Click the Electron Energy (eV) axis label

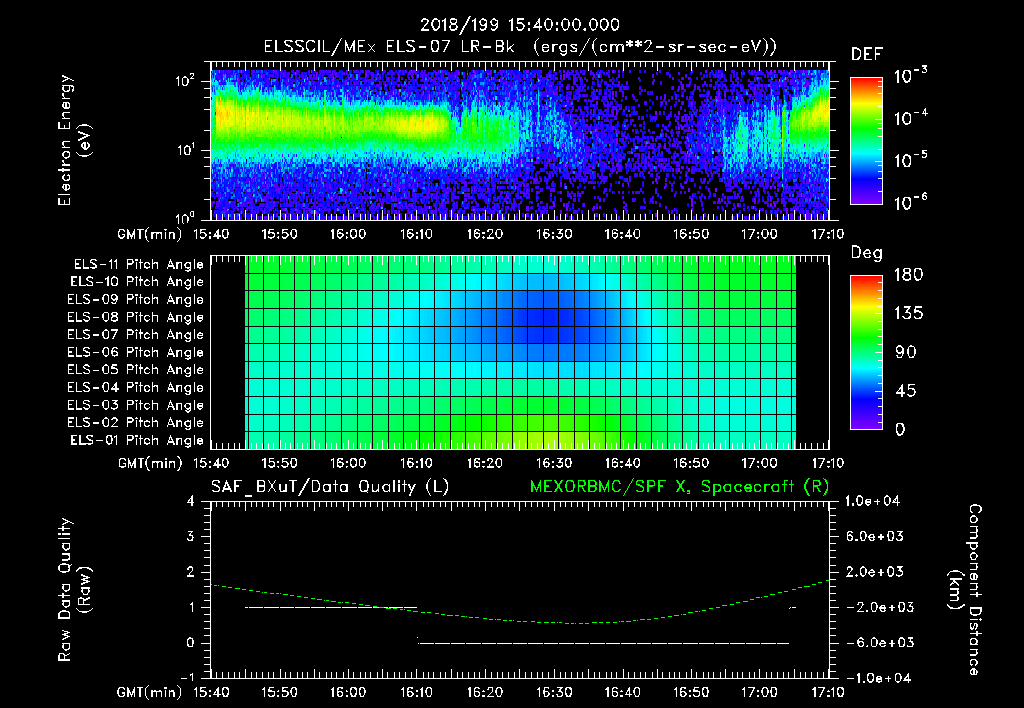[74, 140]
